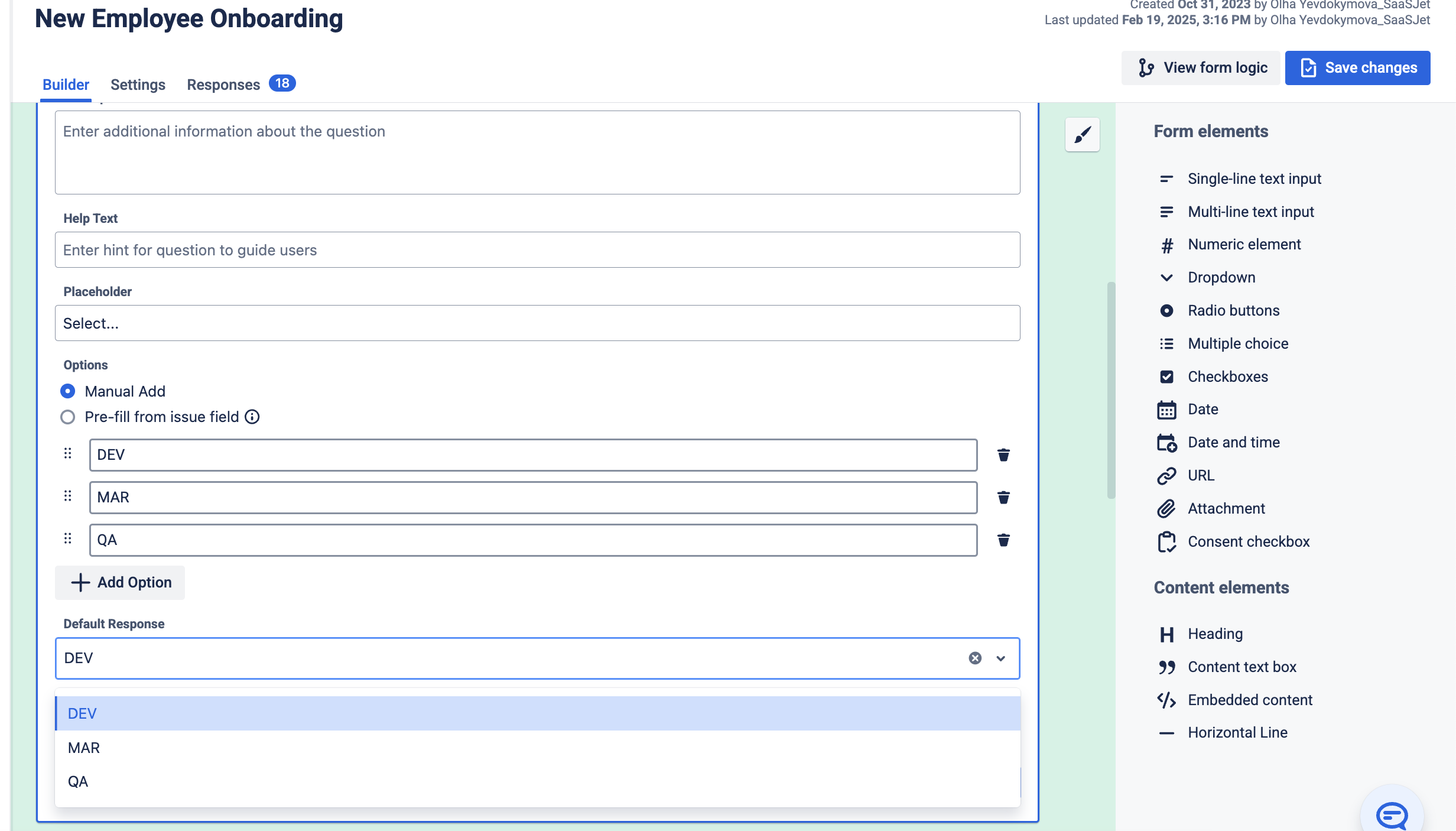Image resolution: width=1456 pixels, height=831 pixels.
Task: Show info tooltip for Pre-fill from issue field
Action: click(x=252, y=417)
